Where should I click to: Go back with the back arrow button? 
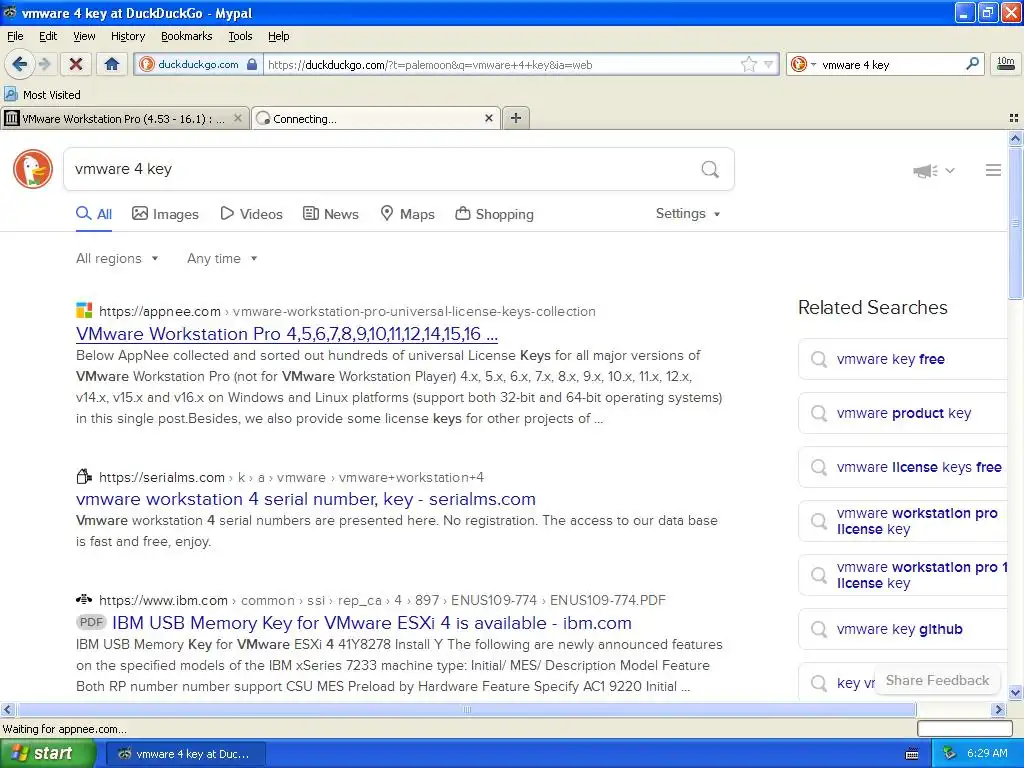tap(20, 64)
